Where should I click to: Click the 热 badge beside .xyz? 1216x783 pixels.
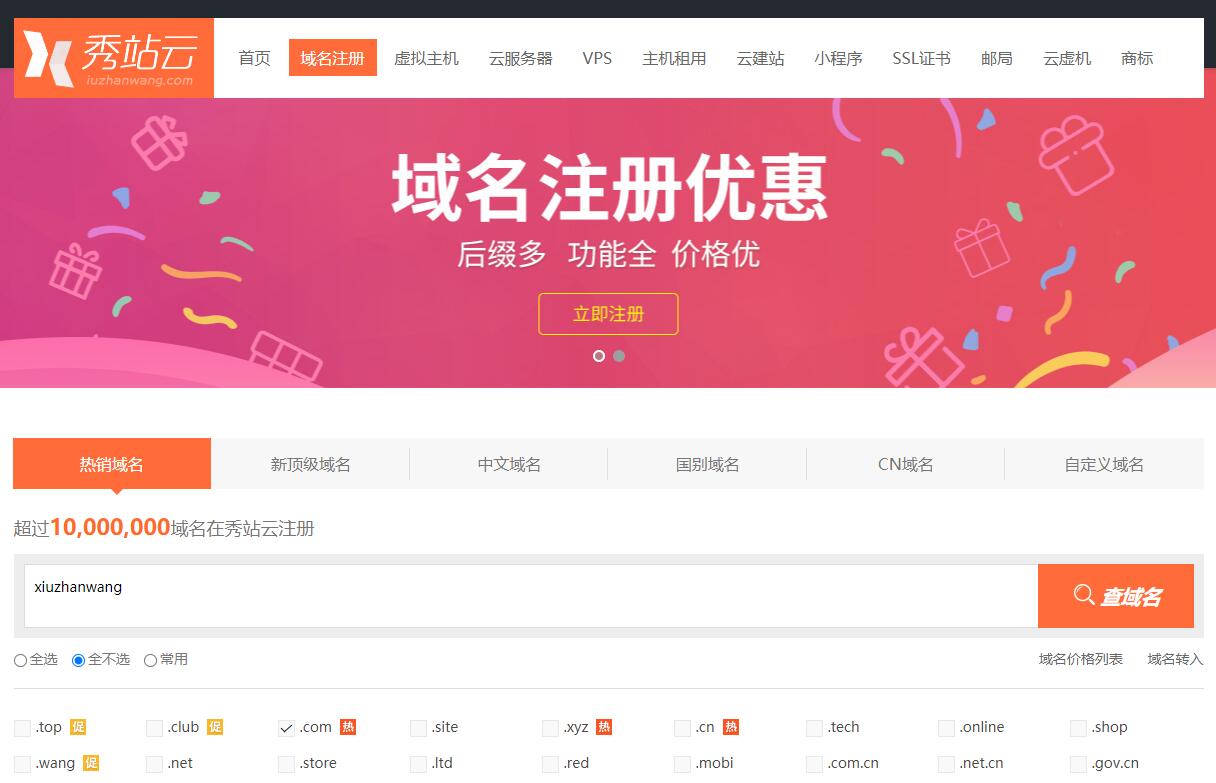pyautogui.click(x=604, y=727)
